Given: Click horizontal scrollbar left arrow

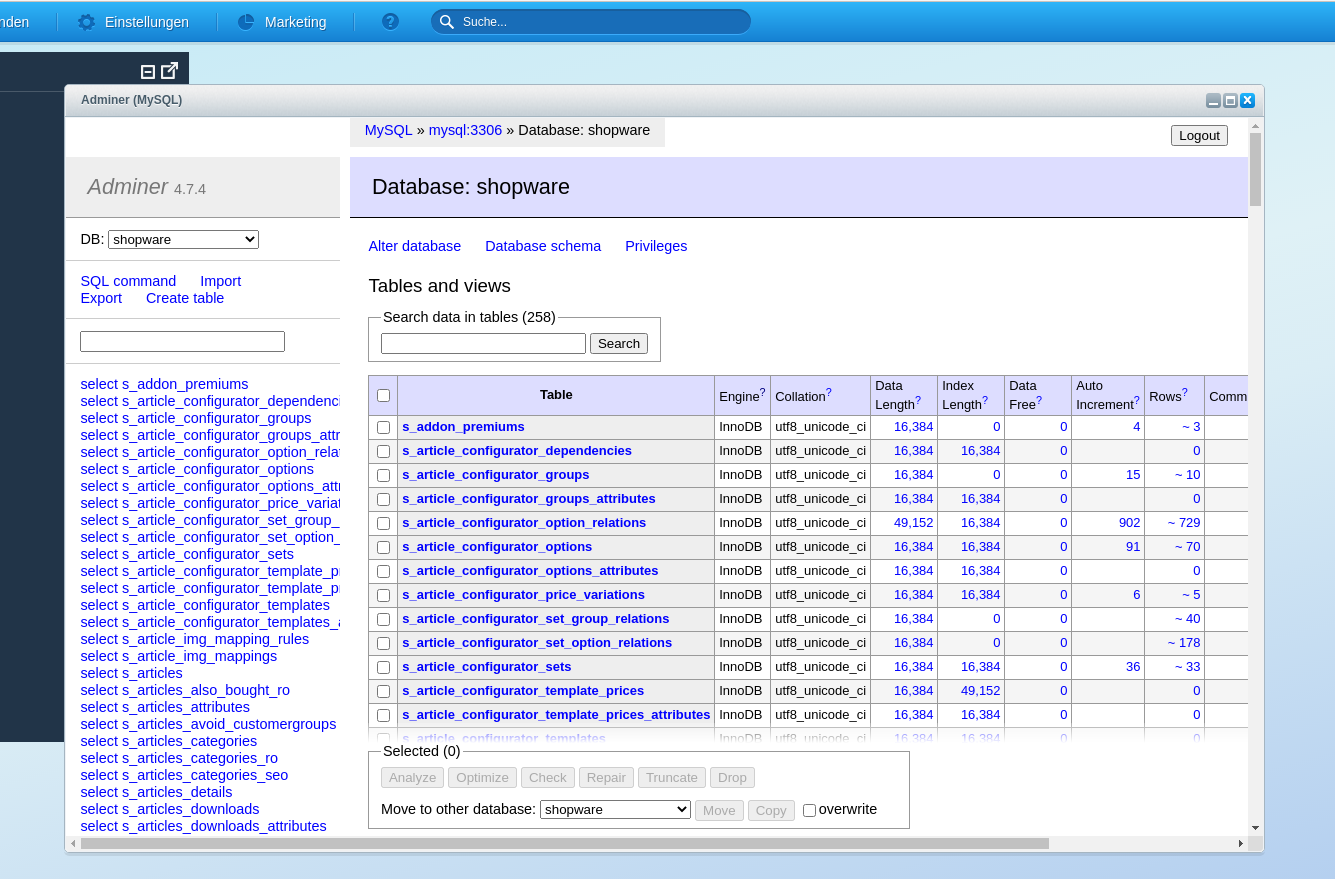Looking at the screenshot, I should coord(73,844).
